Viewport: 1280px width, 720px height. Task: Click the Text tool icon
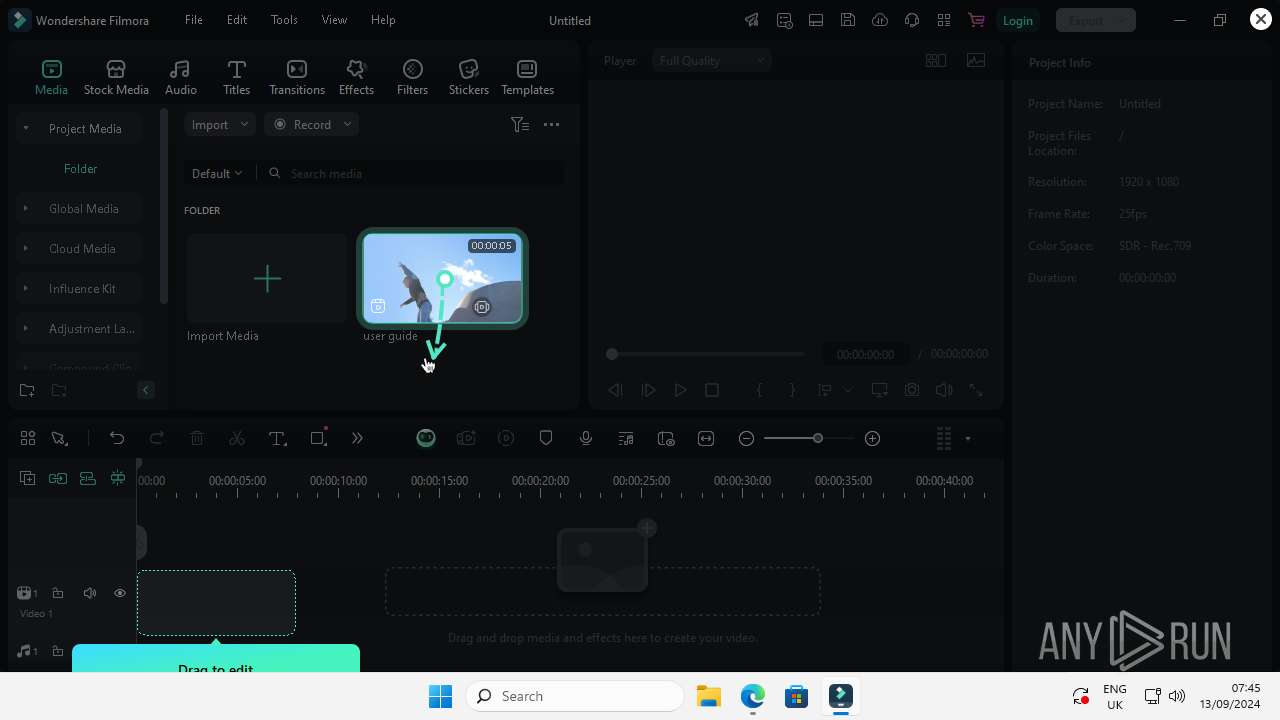[x=278, y=438]
